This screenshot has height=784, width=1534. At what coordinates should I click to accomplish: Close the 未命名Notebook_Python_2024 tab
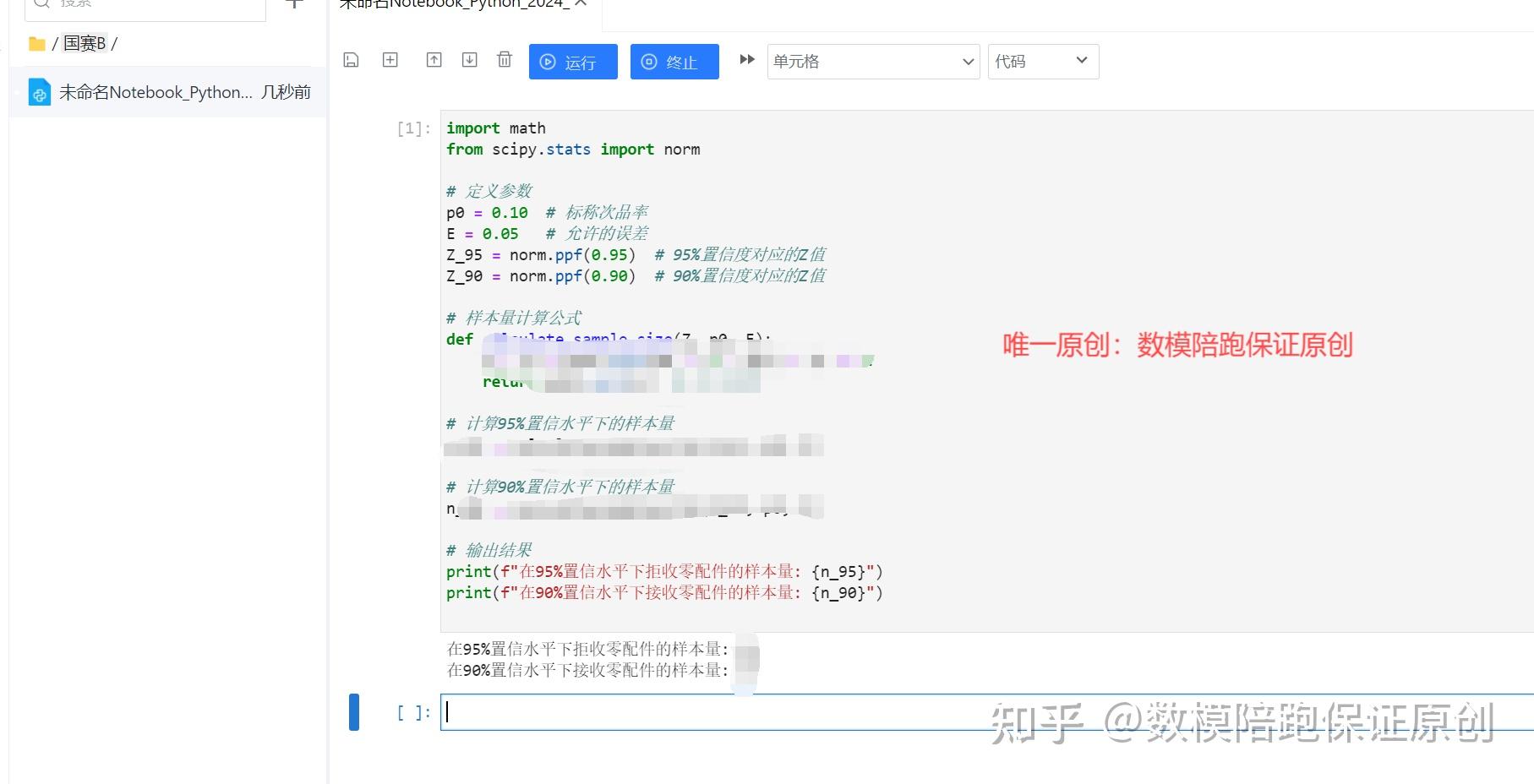coord(581,4)
